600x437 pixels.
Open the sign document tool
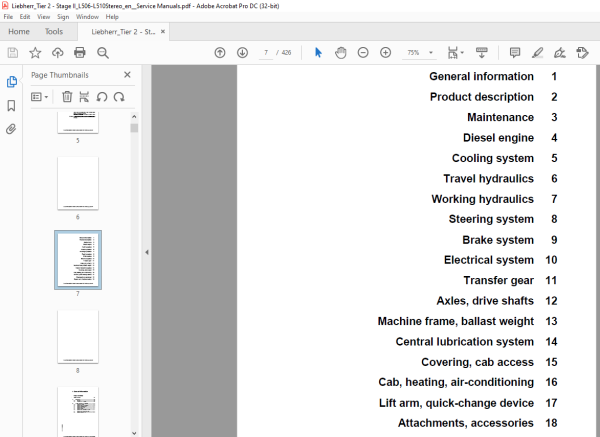click(559, 52)
